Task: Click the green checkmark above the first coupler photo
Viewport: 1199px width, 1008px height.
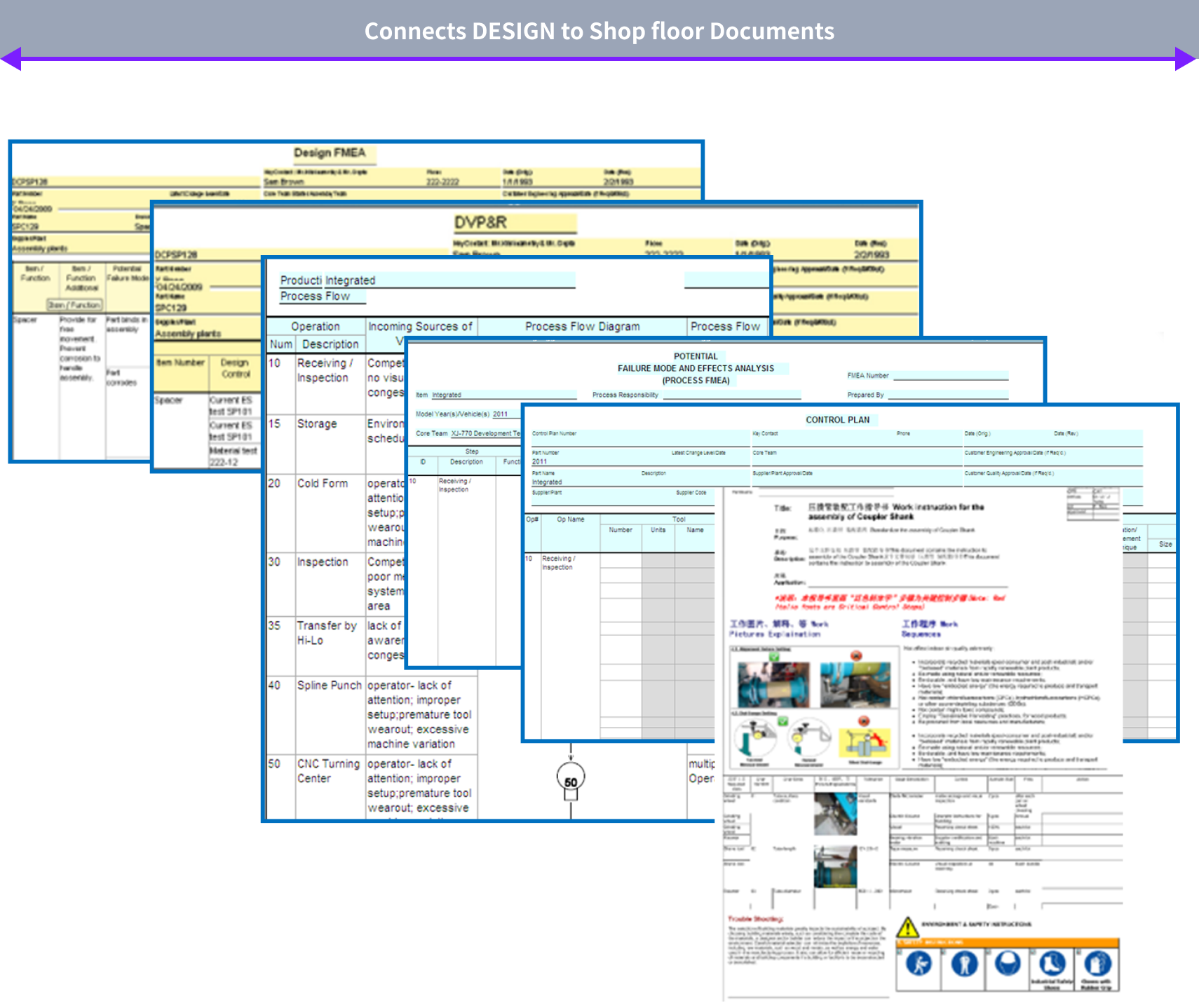Action: pyautogui.click(x=774, y=657)
